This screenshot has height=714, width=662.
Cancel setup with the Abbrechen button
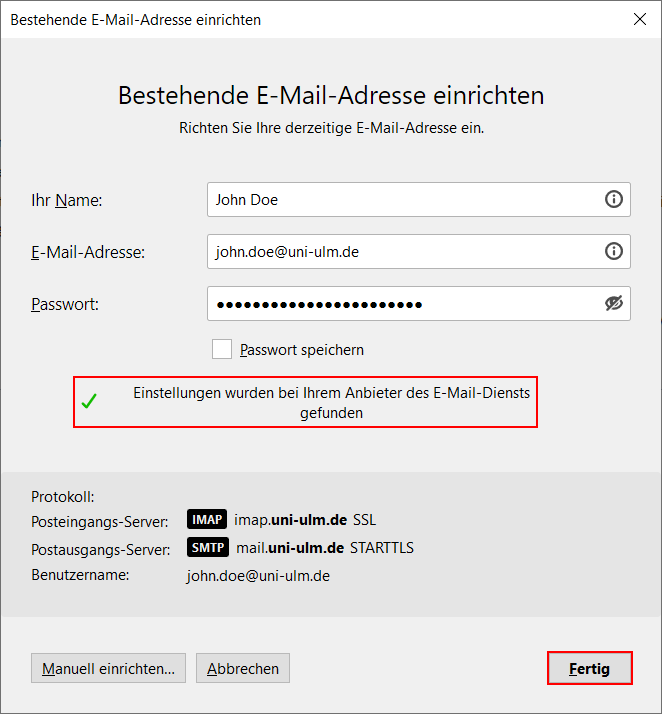(x=243, y=668)
